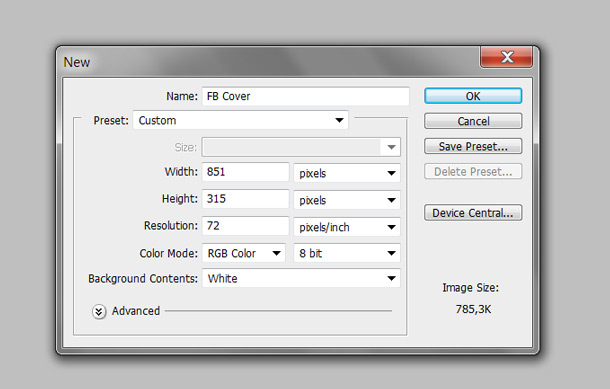This screenshot has width=610, height=389.
Task: Open Background Contents dropdown showing White
Action: [x=301, y=278]
